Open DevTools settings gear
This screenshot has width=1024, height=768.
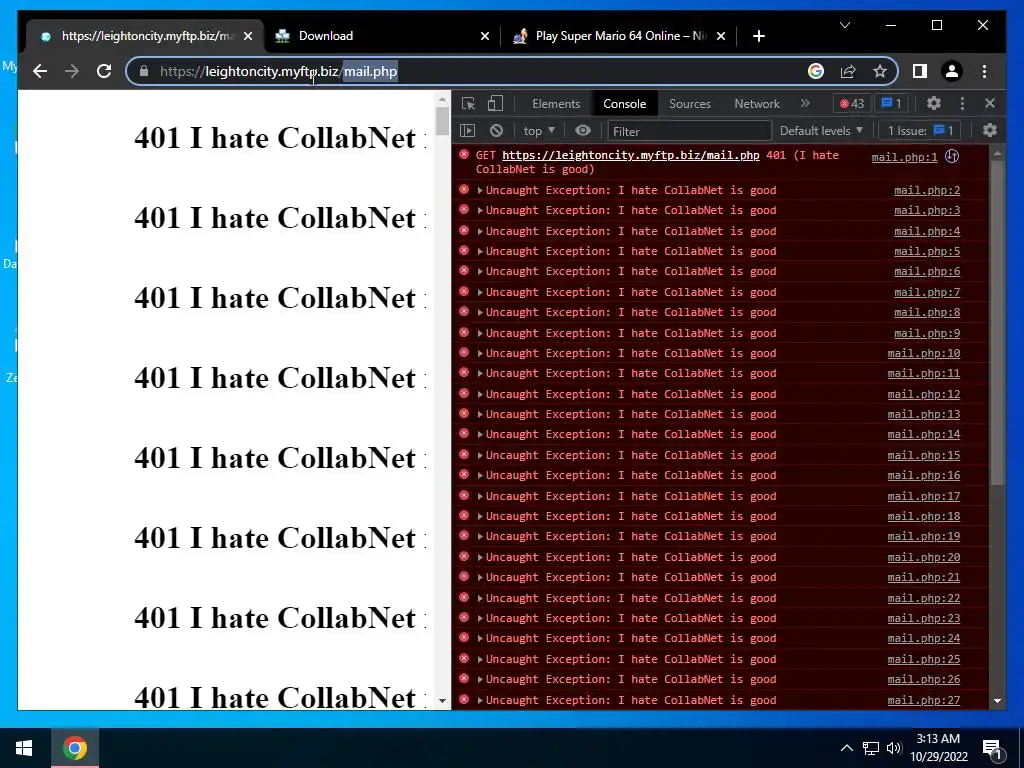[934, 103]
